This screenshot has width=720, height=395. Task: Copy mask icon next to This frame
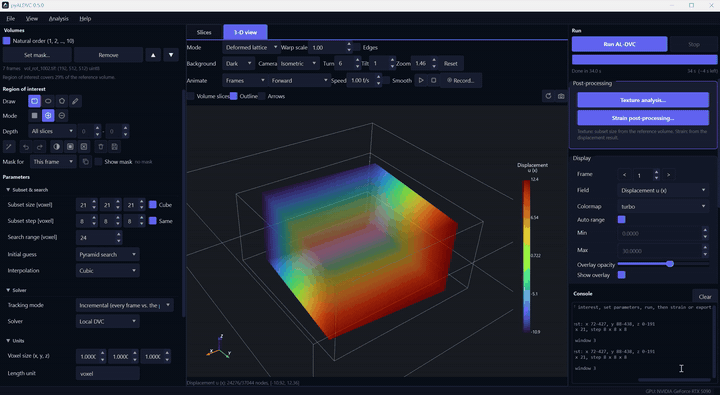[85, 162]
